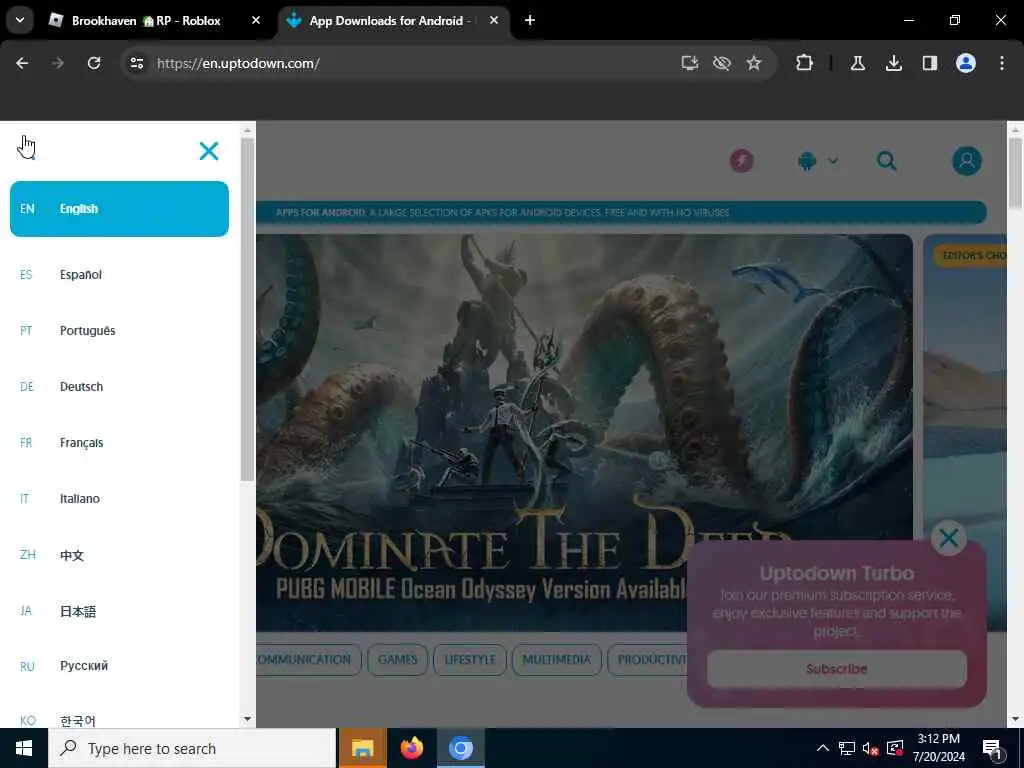This screenshot has height=768, width=1024.
Task: Bookmark this page with the star
Action: point(754,63)
